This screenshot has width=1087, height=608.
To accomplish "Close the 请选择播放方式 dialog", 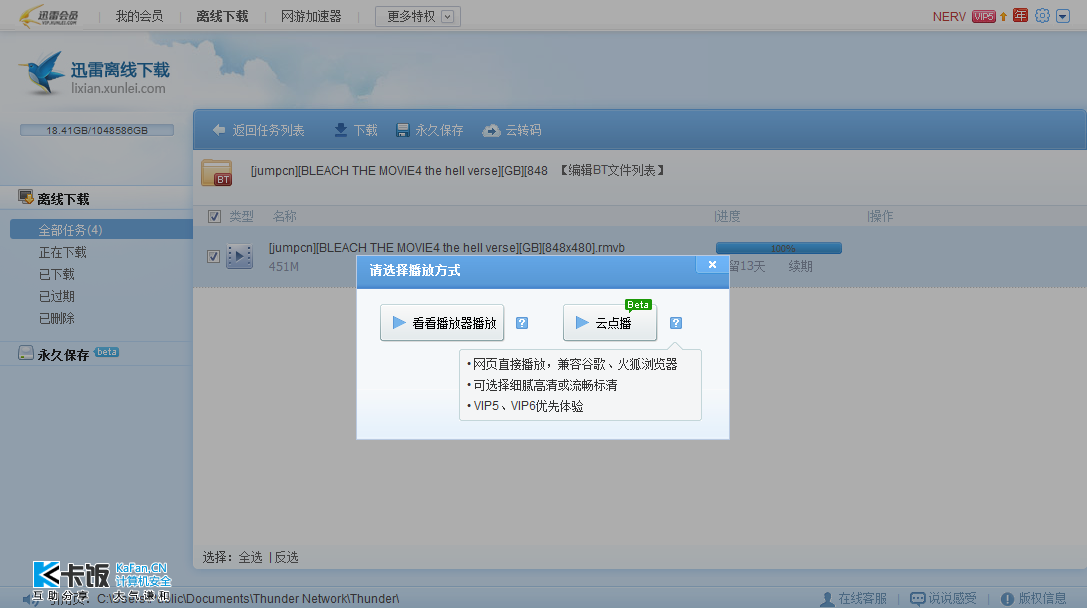I will coord(712,265).
